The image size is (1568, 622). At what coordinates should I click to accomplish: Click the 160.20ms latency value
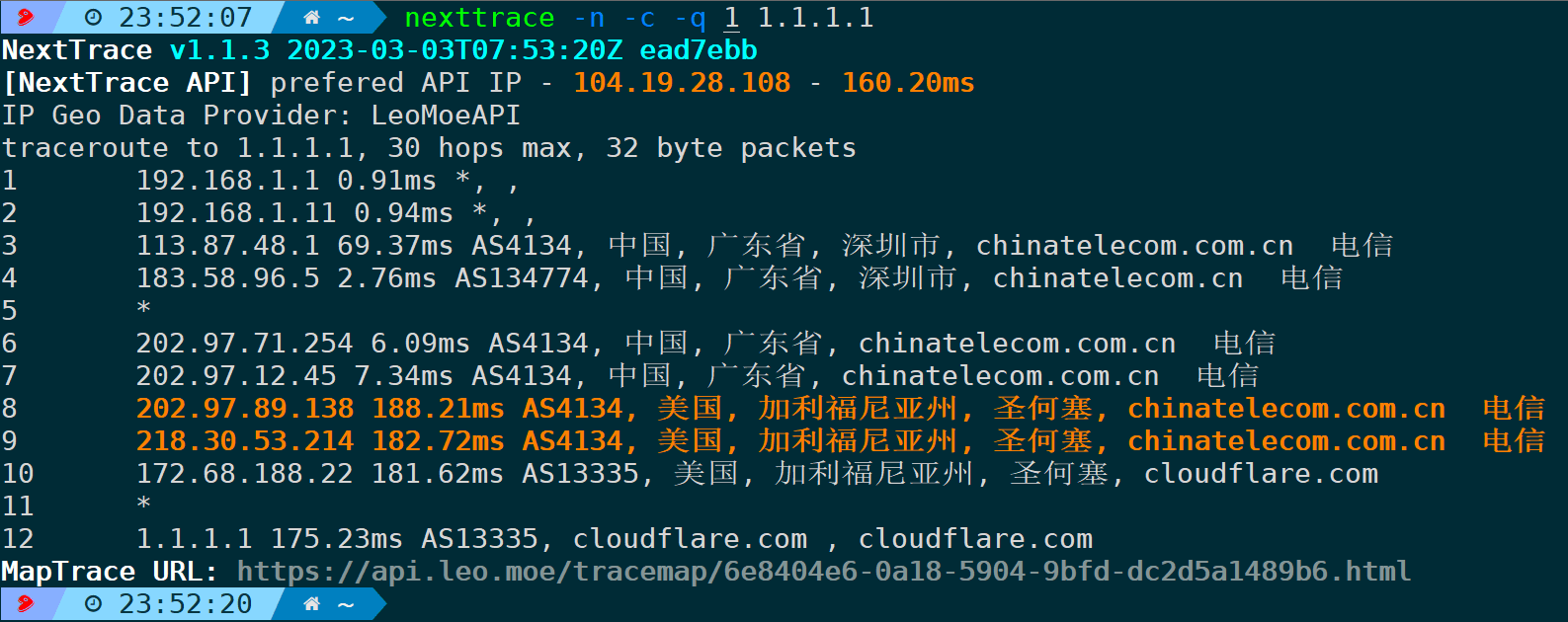pos(908,83)
